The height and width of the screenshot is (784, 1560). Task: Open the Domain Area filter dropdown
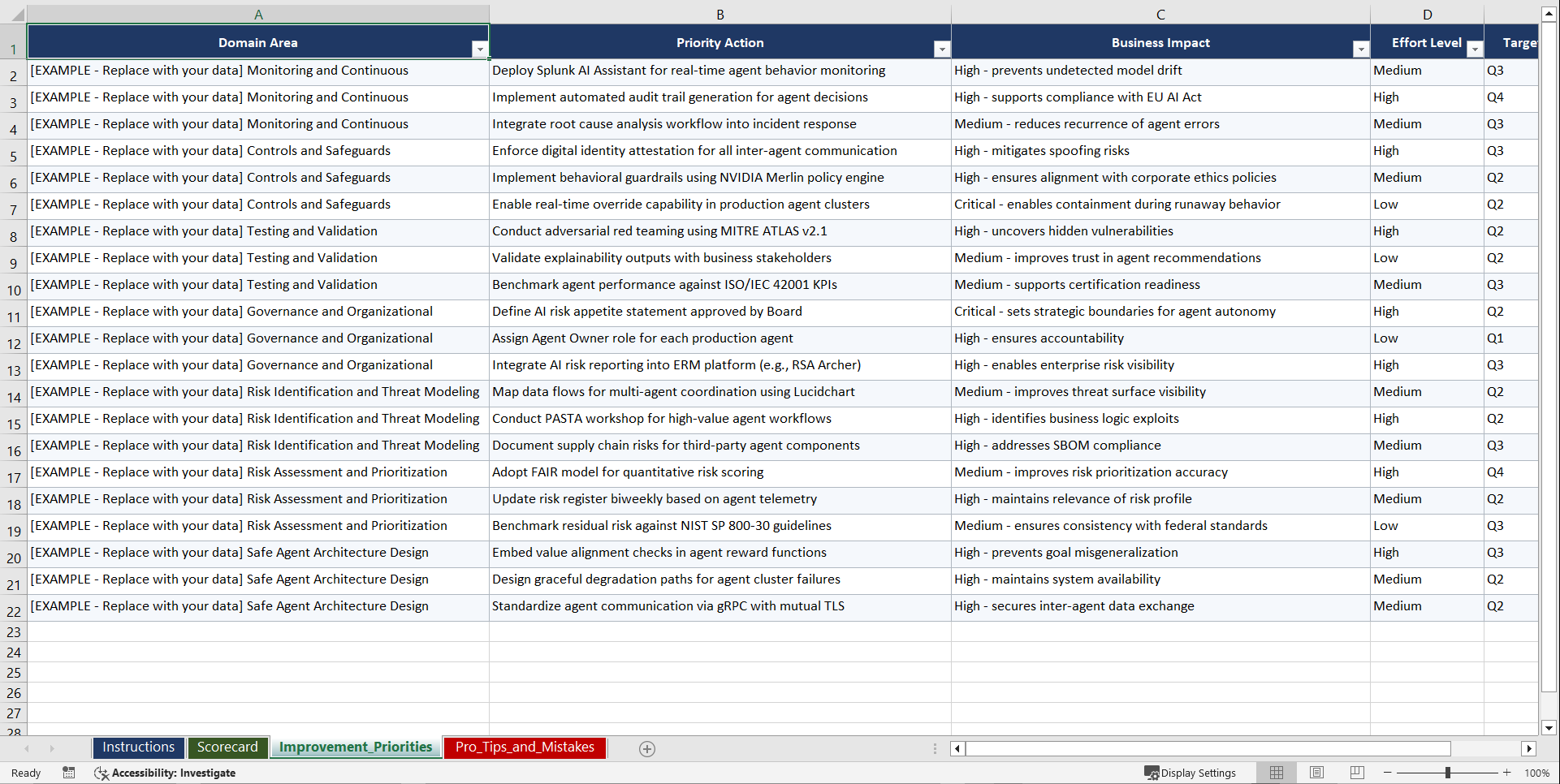[x=481, y=49]
